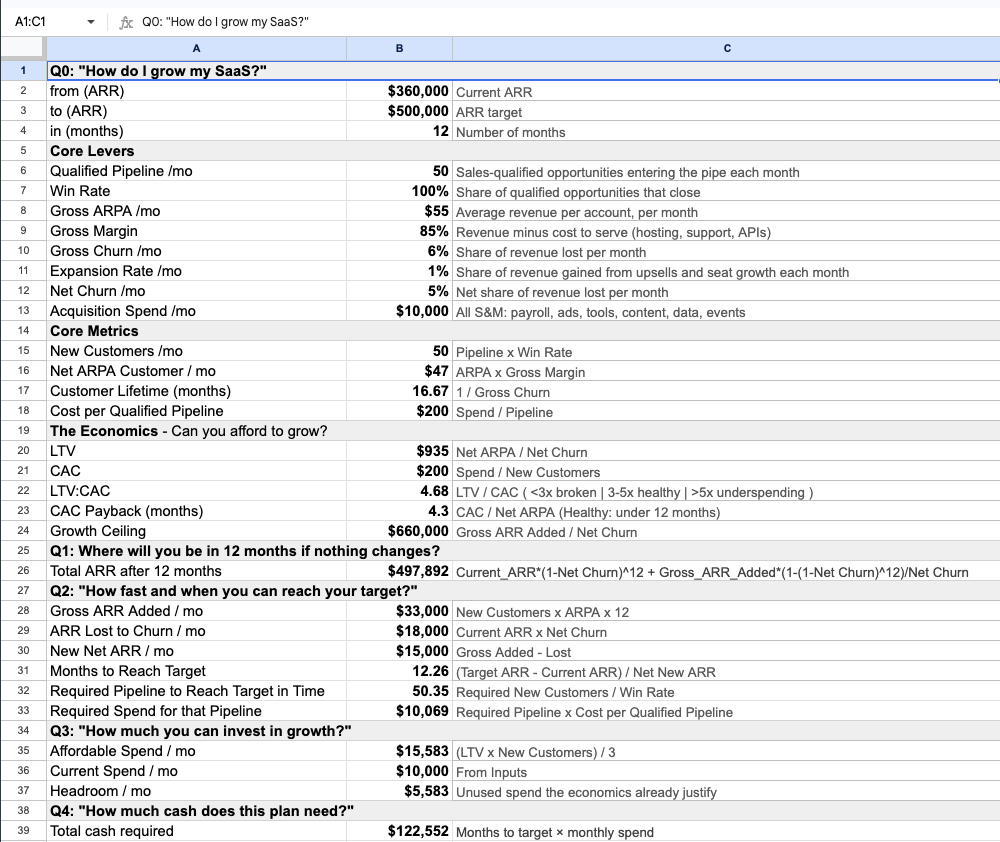The image size is (1000, 842).
Task: Click the 'Pipeline x Win Rate' description
Action: pyautogui.click(x=726, y=351)
